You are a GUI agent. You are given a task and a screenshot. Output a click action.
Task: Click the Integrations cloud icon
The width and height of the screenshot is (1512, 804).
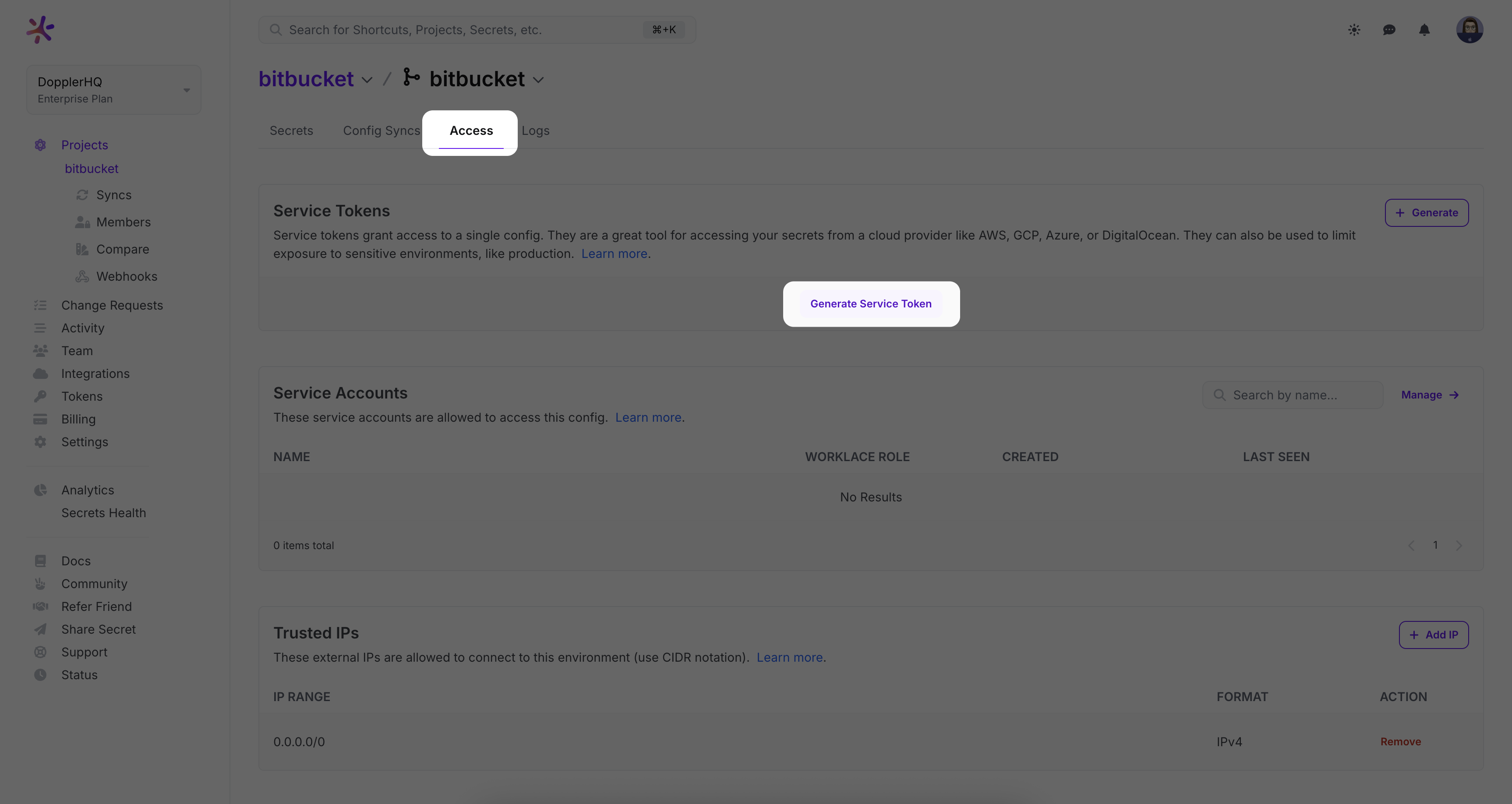(40, 374)
